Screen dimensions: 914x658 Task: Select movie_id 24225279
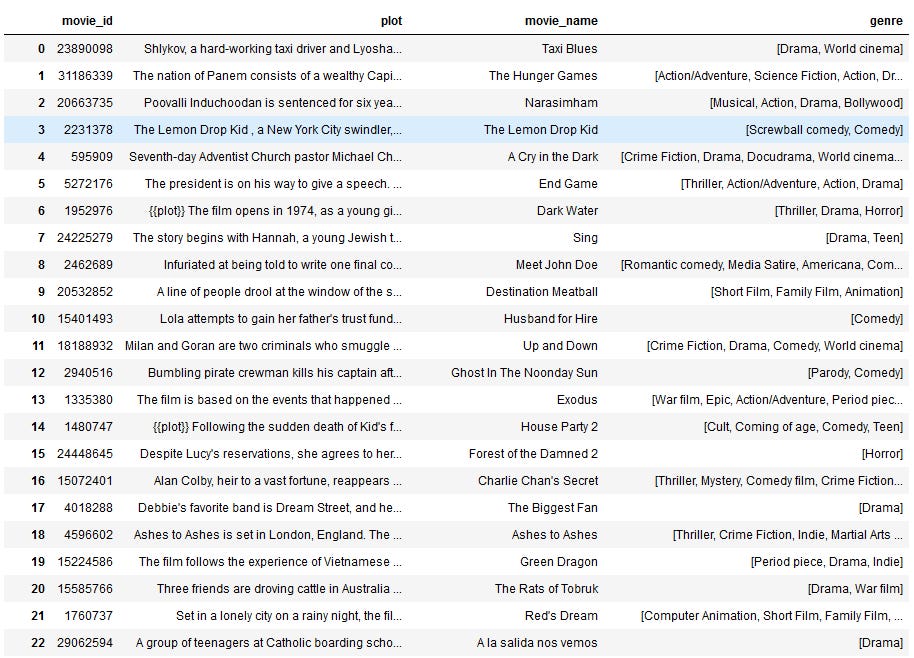click(x=85, y=238)
